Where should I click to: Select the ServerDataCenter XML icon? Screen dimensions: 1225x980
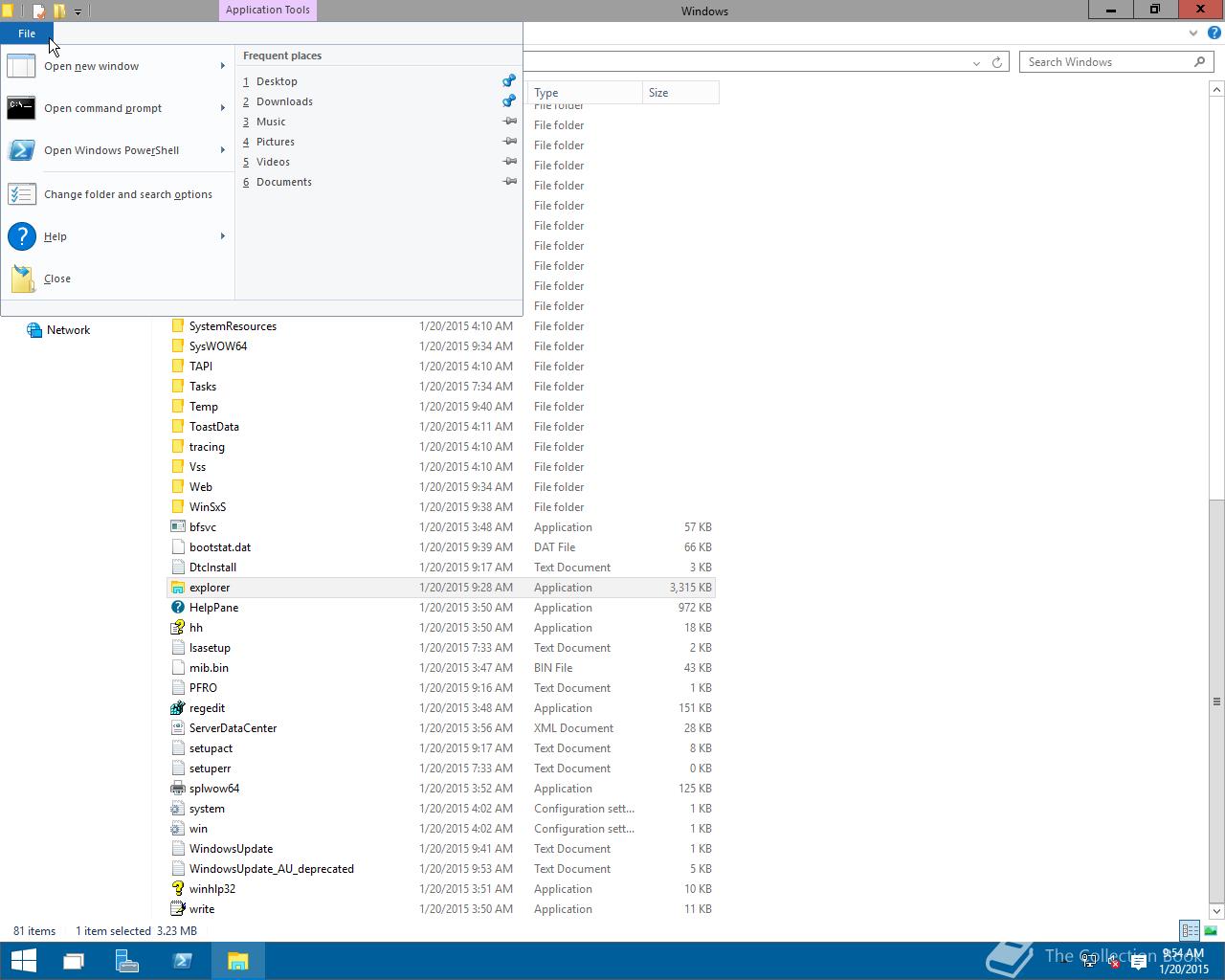pyautogui.click(x=177, y=728)
